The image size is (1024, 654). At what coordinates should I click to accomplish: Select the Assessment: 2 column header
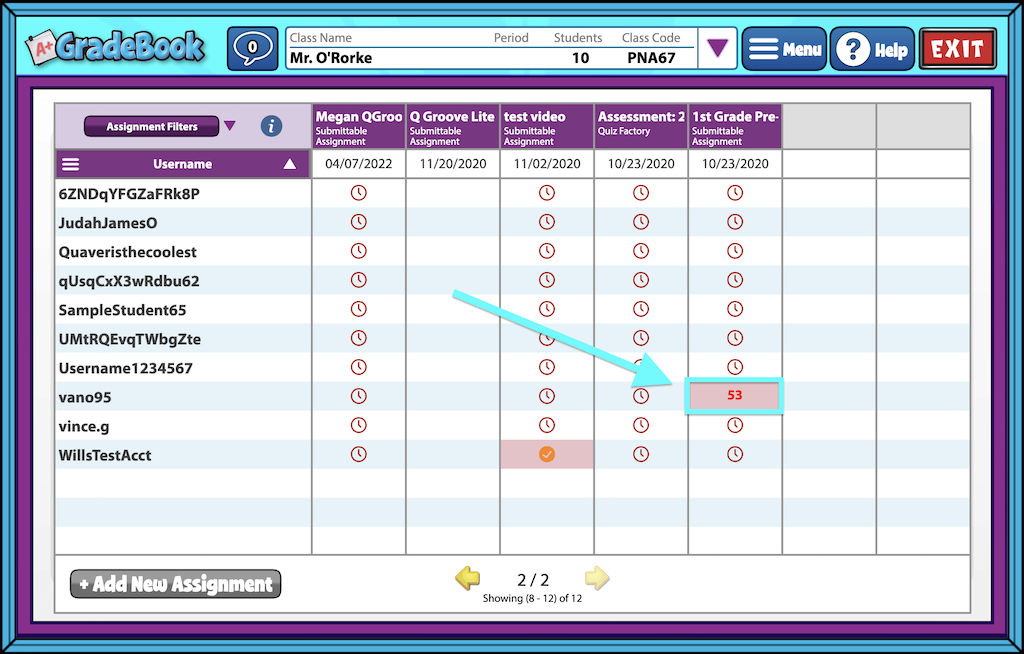[x=641, y=127]
